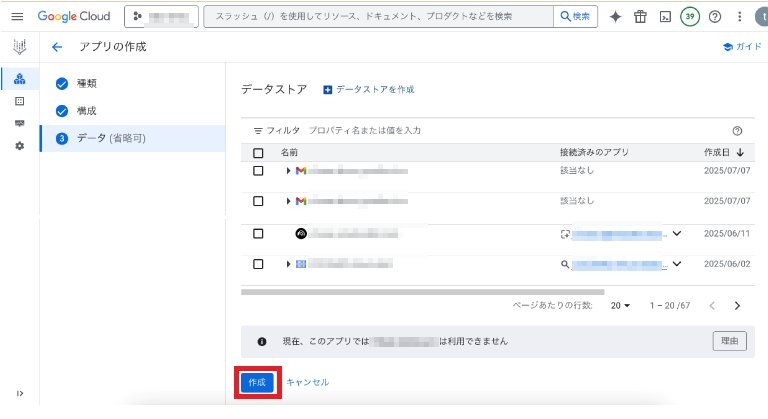
Task: Expand the first Gmail data store row
Action: (x=288, y=171)
